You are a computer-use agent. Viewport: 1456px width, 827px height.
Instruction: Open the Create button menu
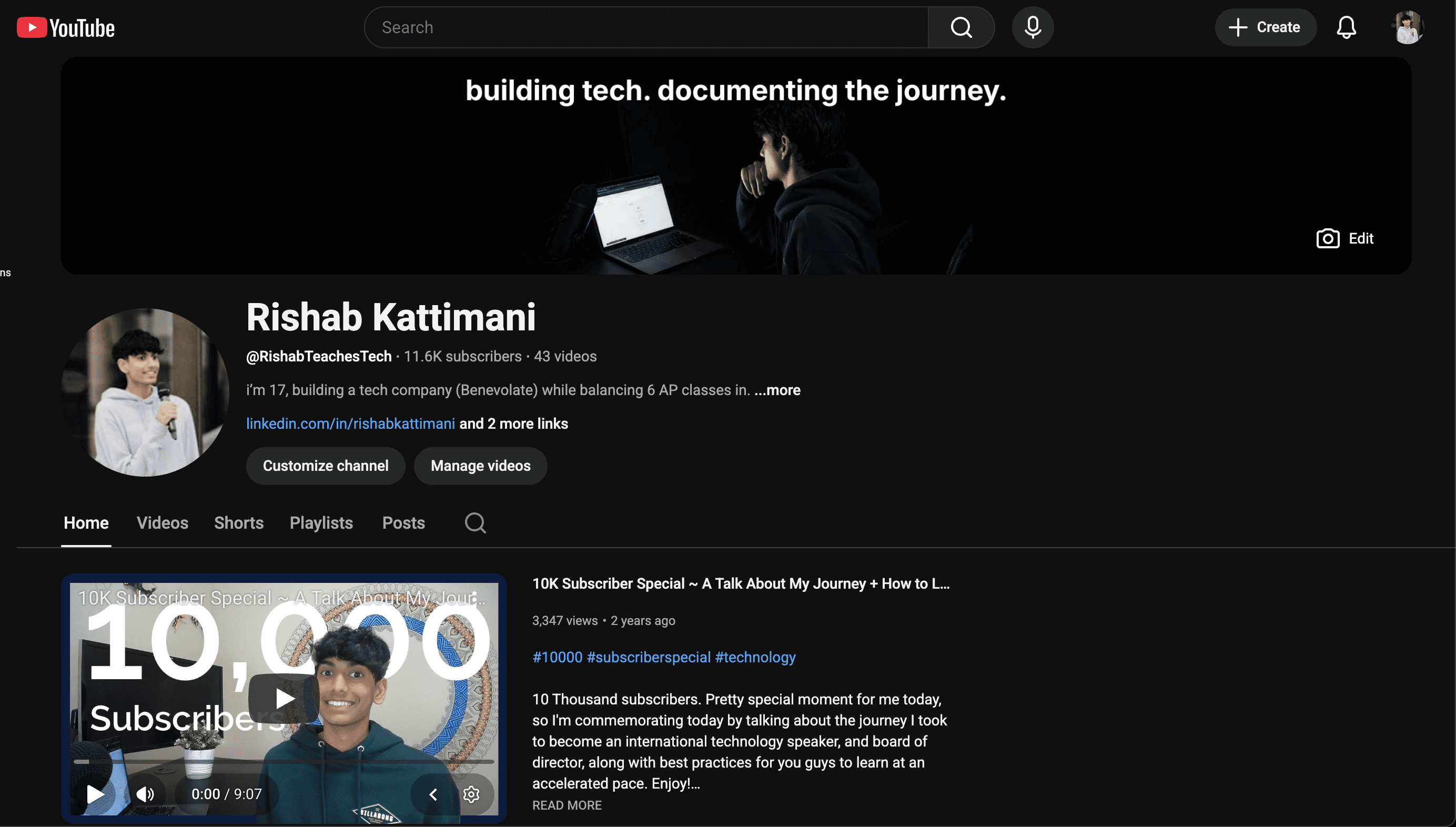coord(1265,27)
